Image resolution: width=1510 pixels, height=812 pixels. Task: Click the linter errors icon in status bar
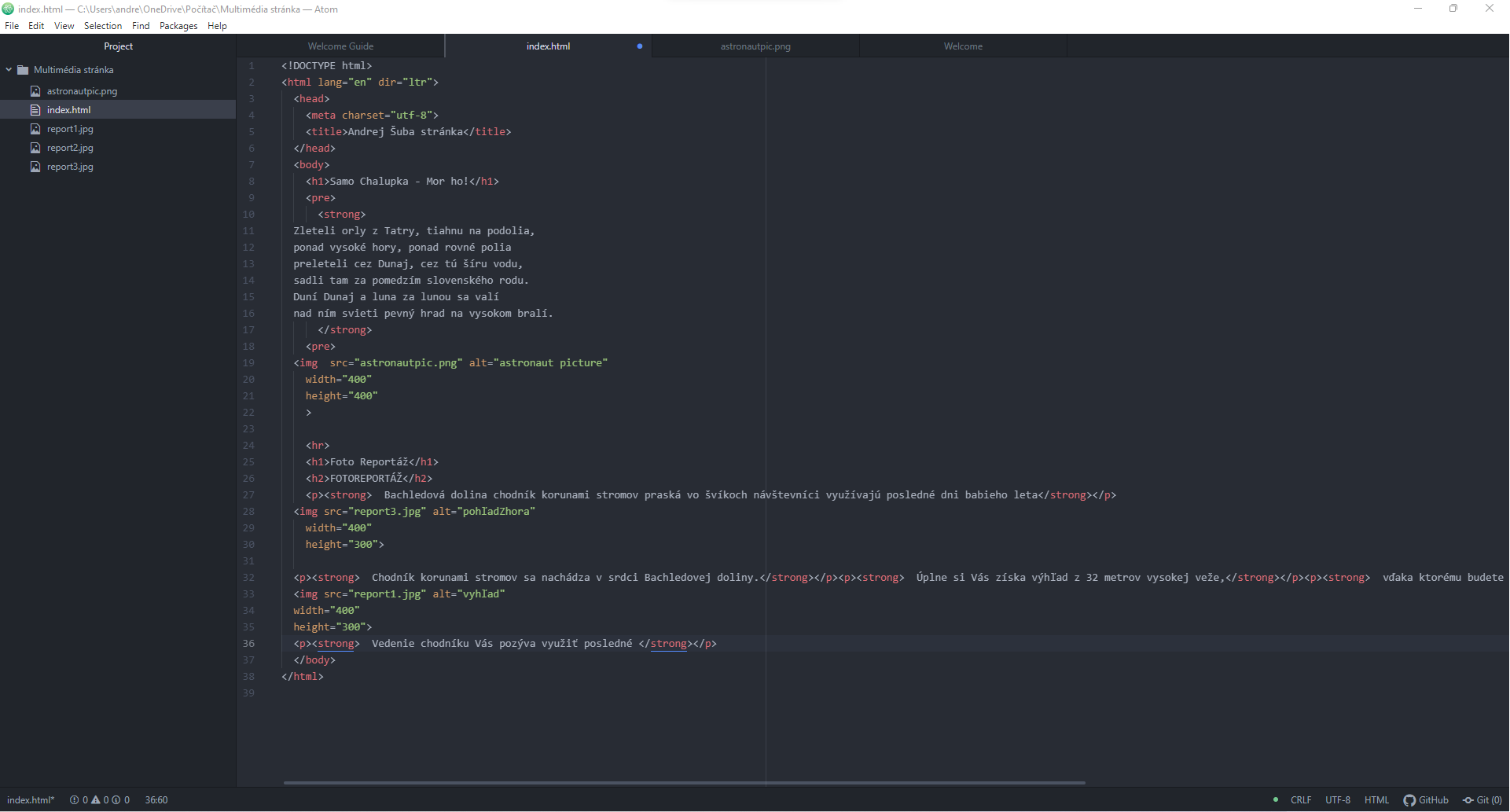pyautogui.click(x=75, y=800)
